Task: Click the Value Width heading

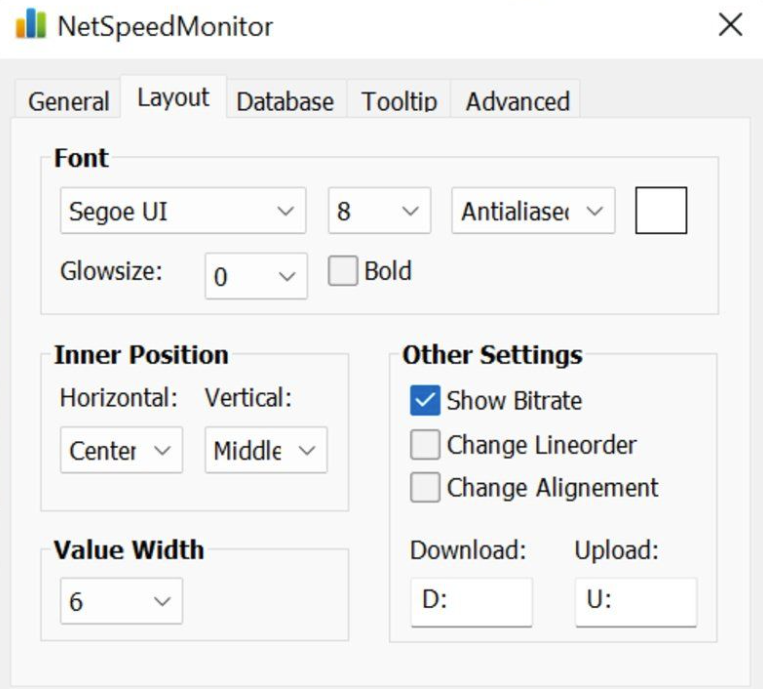Action: click(128, 550)
